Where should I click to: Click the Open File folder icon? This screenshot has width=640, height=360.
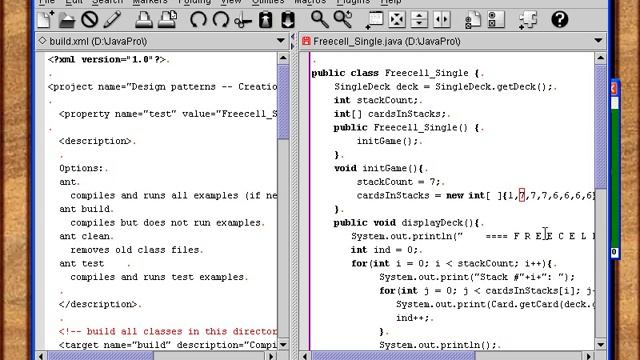pos(67,20)
